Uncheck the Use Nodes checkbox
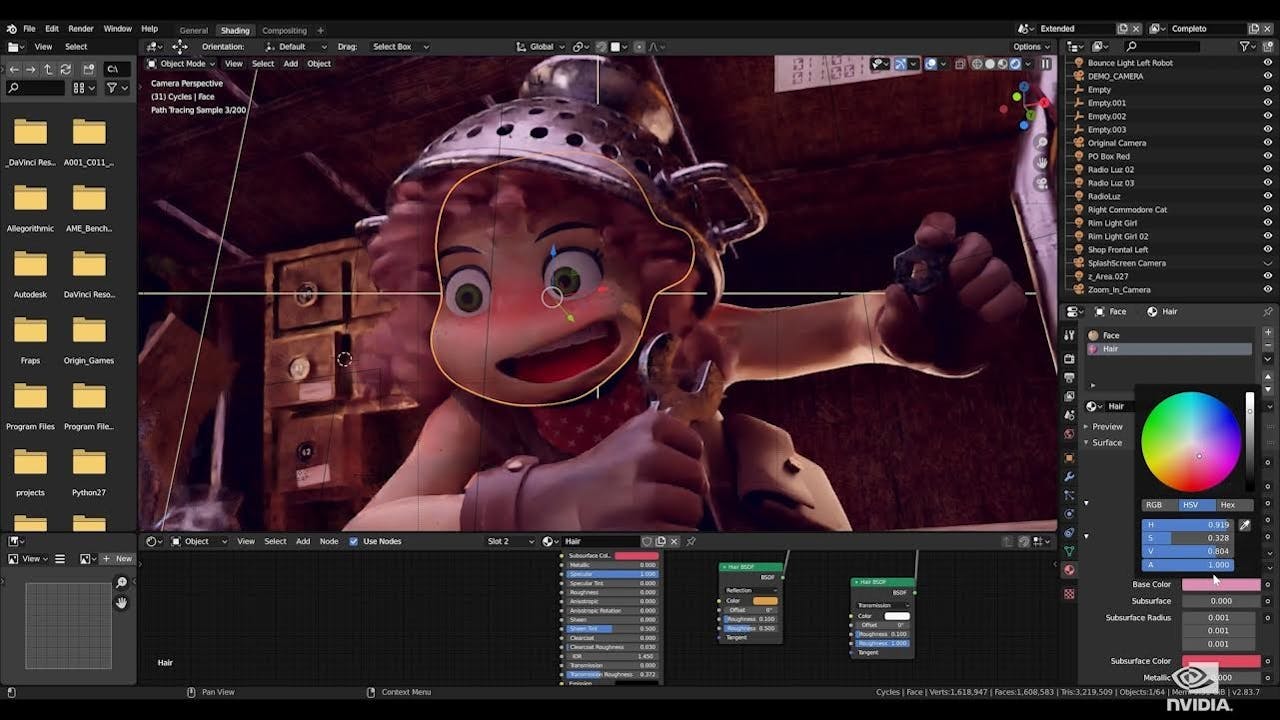This screenshot has width=1280, height=720. point(353,542)
